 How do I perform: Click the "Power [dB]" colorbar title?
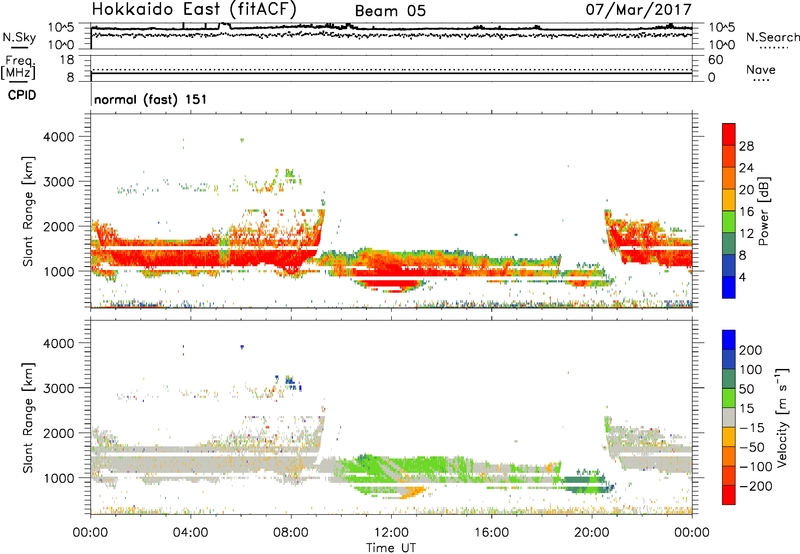[x=763, y=211]
